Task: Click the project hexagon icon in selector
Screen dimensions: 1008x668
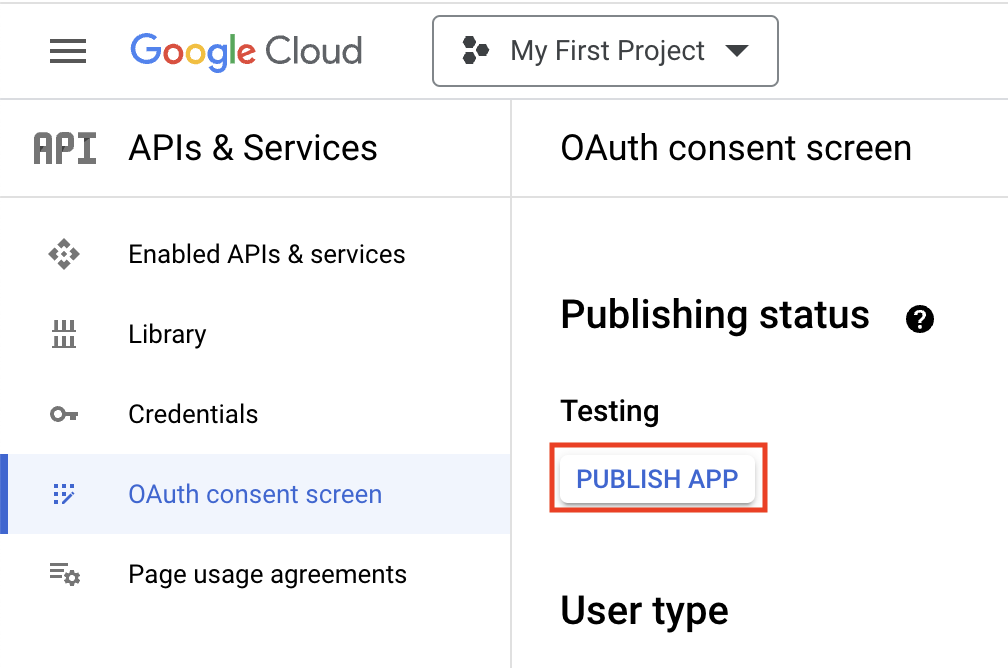Action: point(475,50)
